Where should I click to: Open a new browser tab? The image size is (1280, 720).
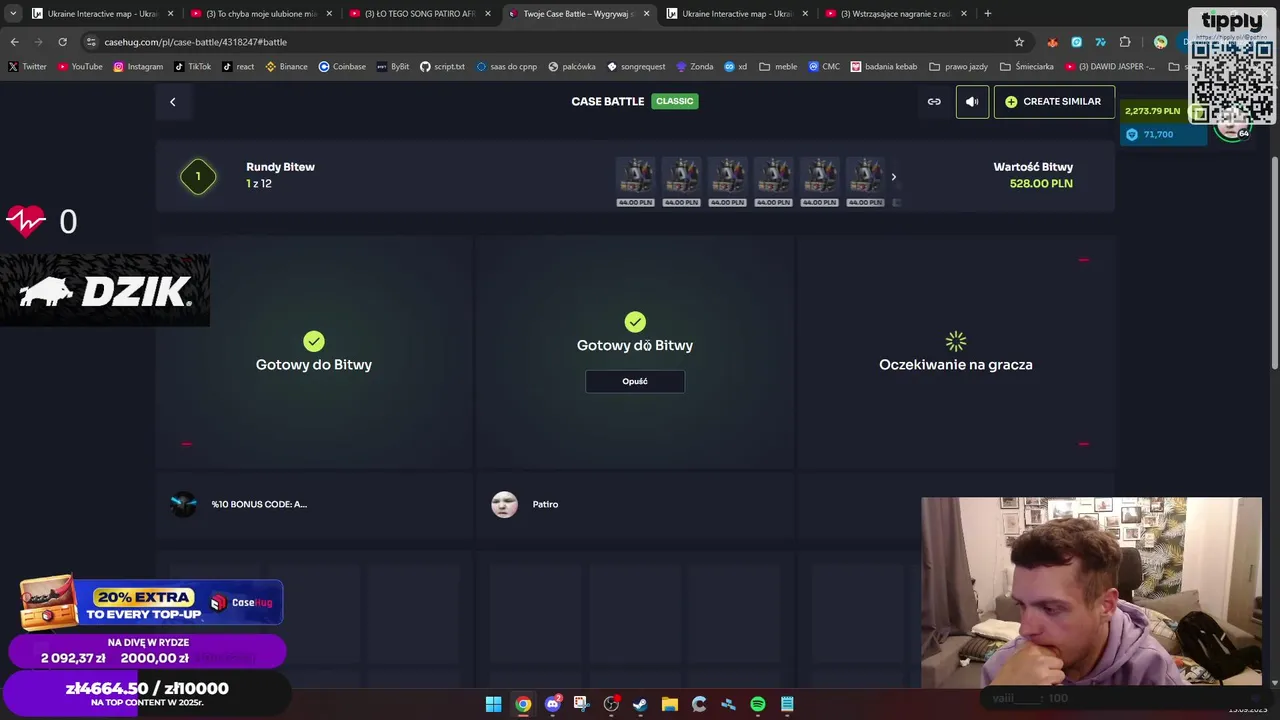(x=988, y=14)
